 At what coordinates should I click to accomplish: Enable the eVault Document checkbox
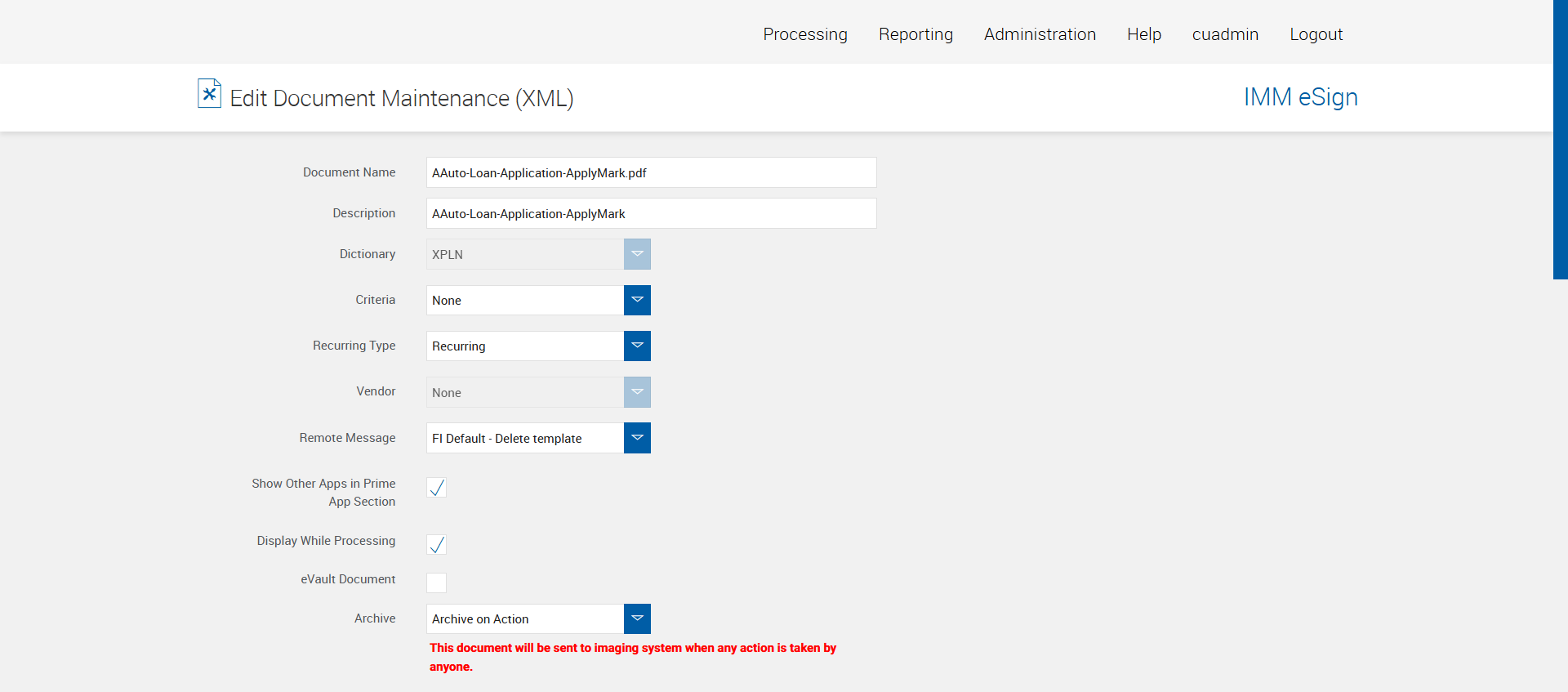(x=437, y=583)
